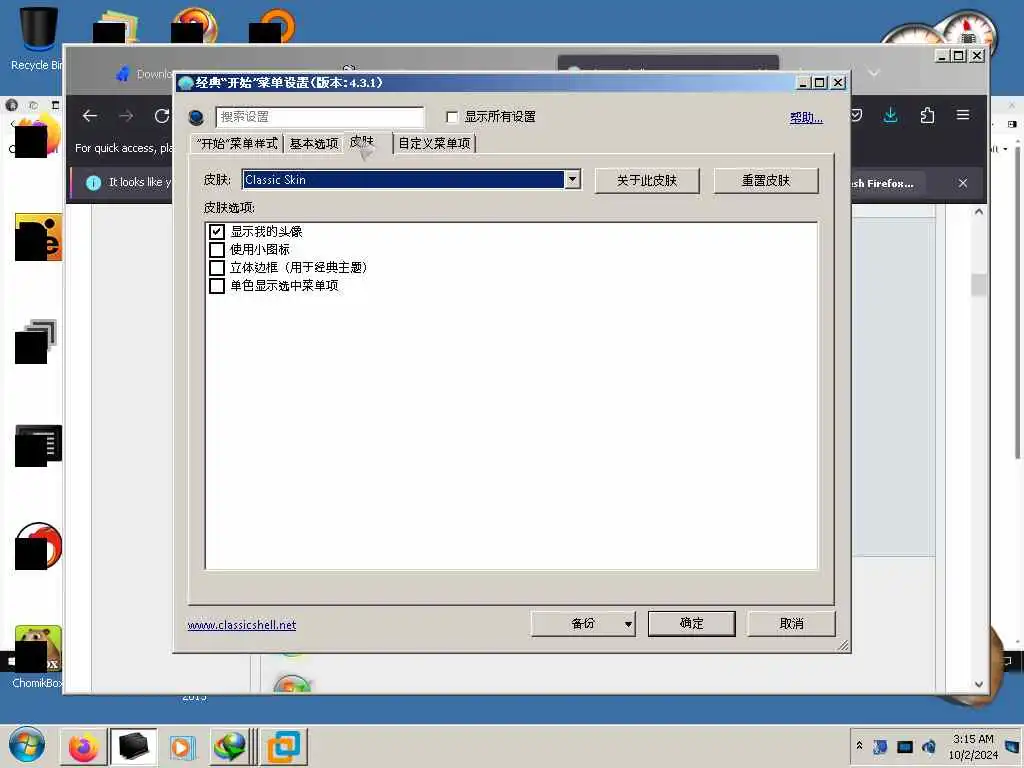Open the 自定义菜单项 tab
Image resolution: width=1024 pixels, height=768 pixels.
tap(434, 144)
